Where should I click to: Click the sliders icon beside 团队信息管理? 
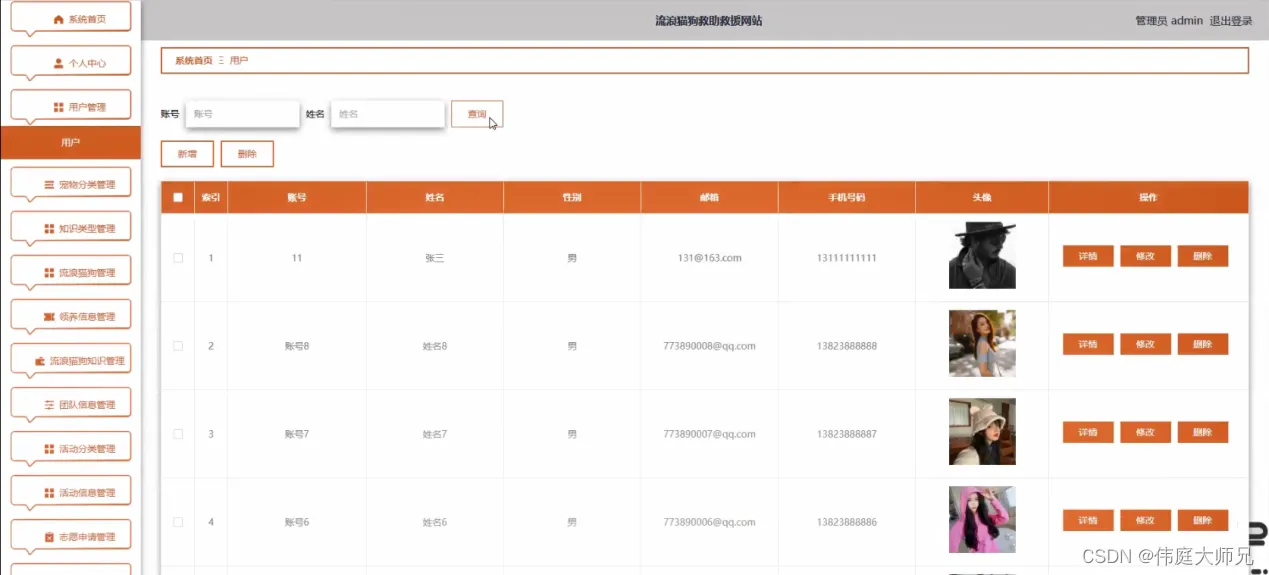click(49, 405)
